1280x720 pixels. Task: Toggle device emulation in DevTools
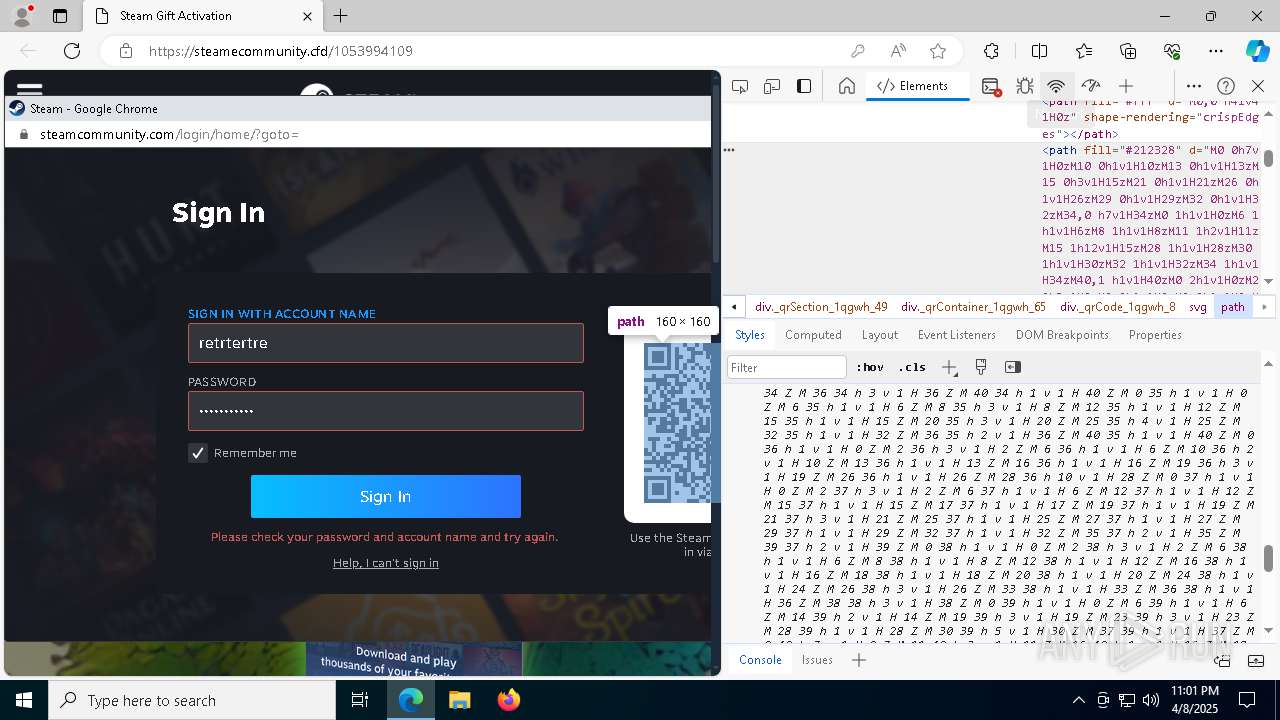(x=772, y=86)
